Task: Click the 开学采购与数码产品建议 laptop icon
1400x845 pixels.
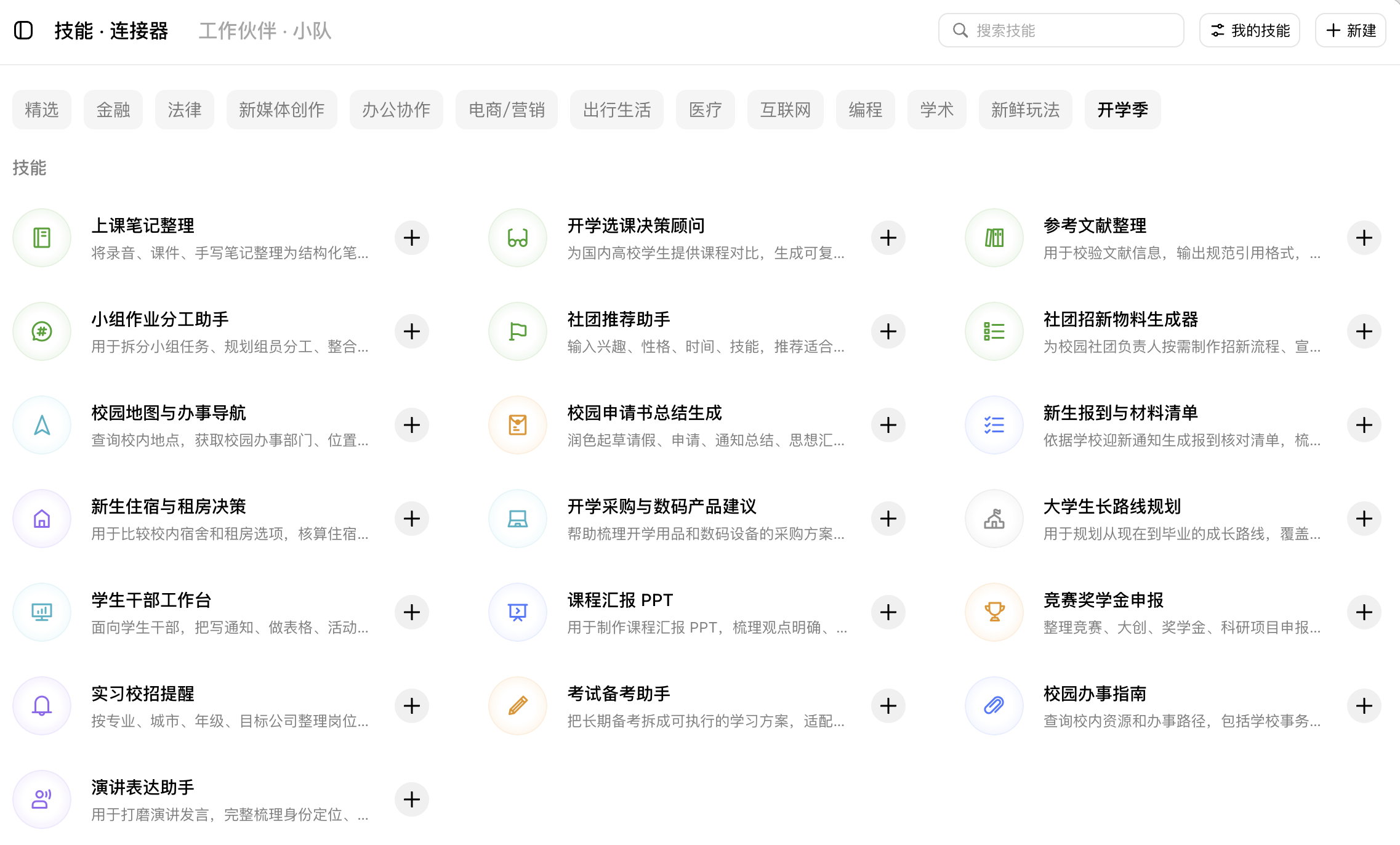Action: (x=518, y=519)
